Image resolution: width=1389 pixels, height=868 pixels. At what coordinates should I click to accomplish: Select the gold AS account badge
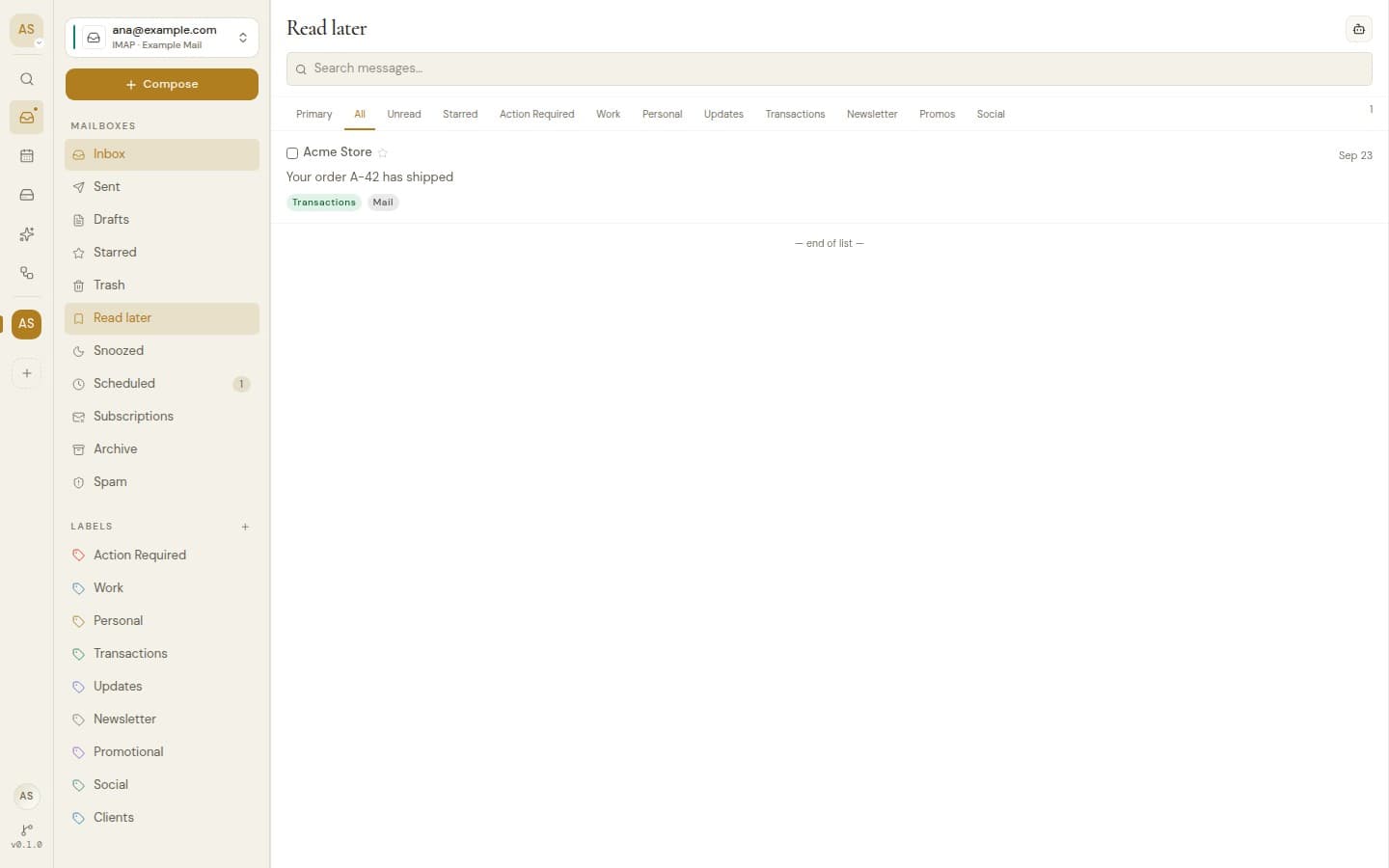(27, 324)
